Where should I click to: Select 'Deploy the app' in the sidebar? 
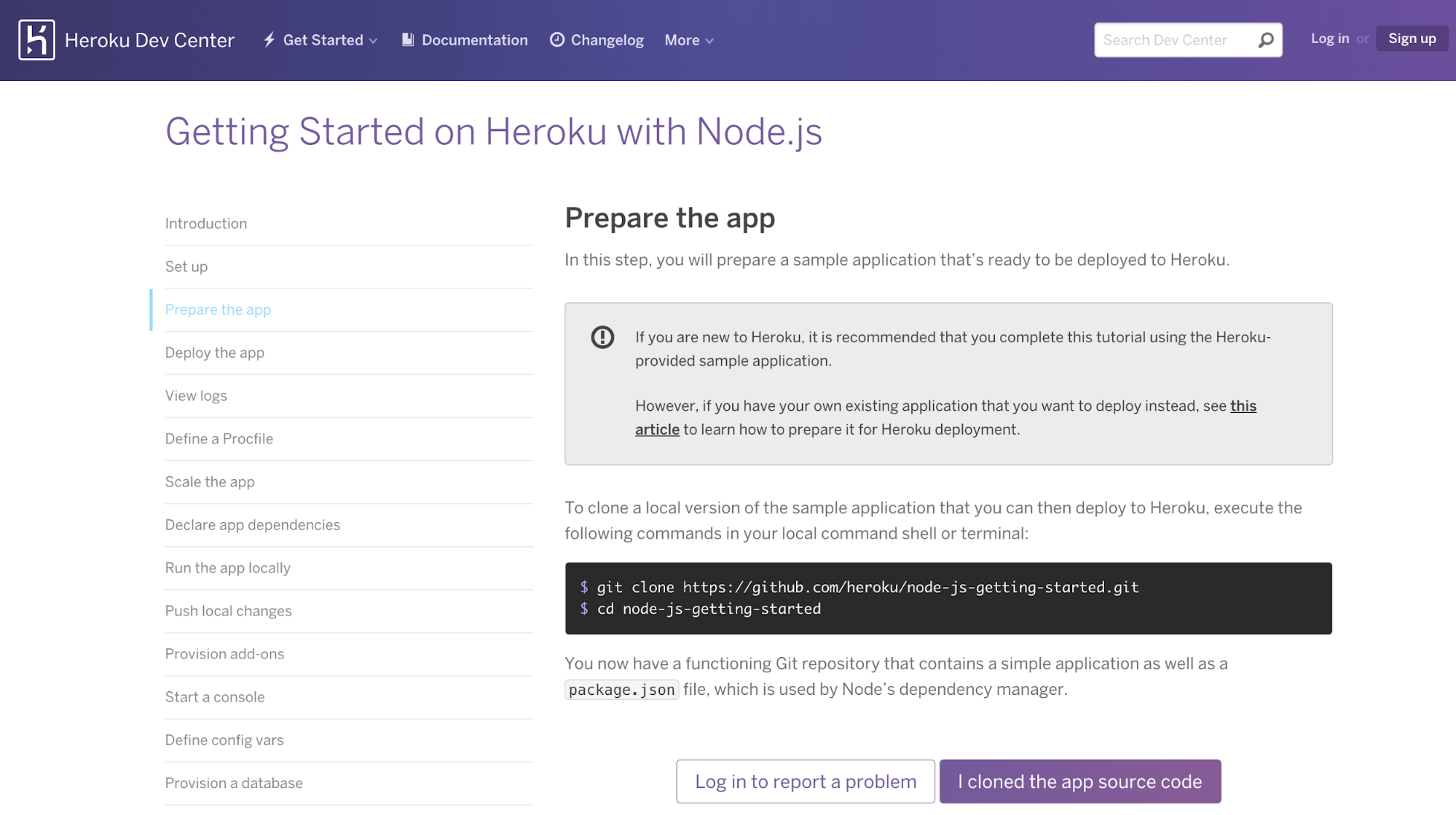click(214, 353)
